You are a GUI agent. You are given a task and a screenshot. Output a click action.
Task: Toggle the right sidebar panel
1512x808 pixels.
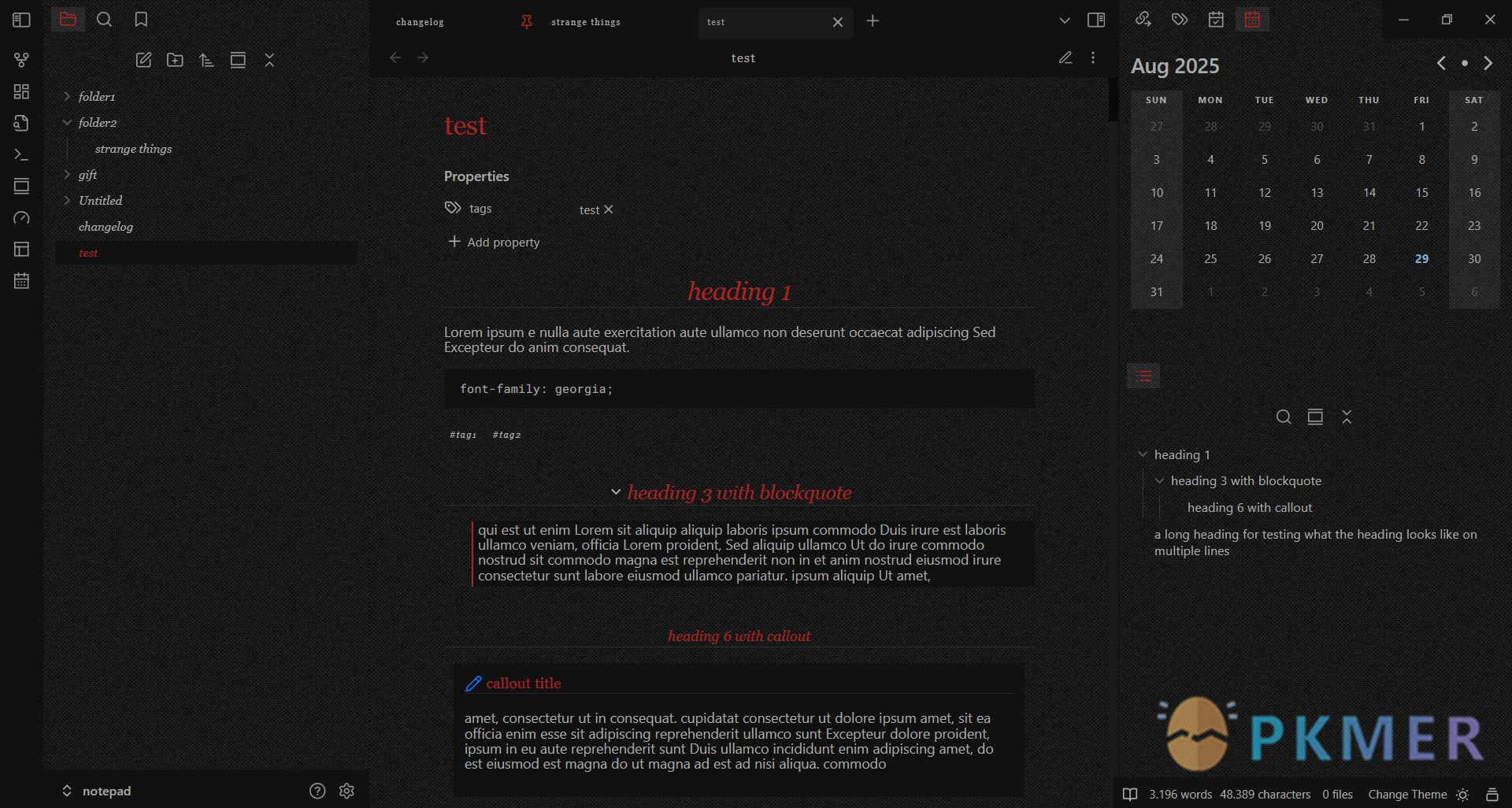click(1095, 20)
